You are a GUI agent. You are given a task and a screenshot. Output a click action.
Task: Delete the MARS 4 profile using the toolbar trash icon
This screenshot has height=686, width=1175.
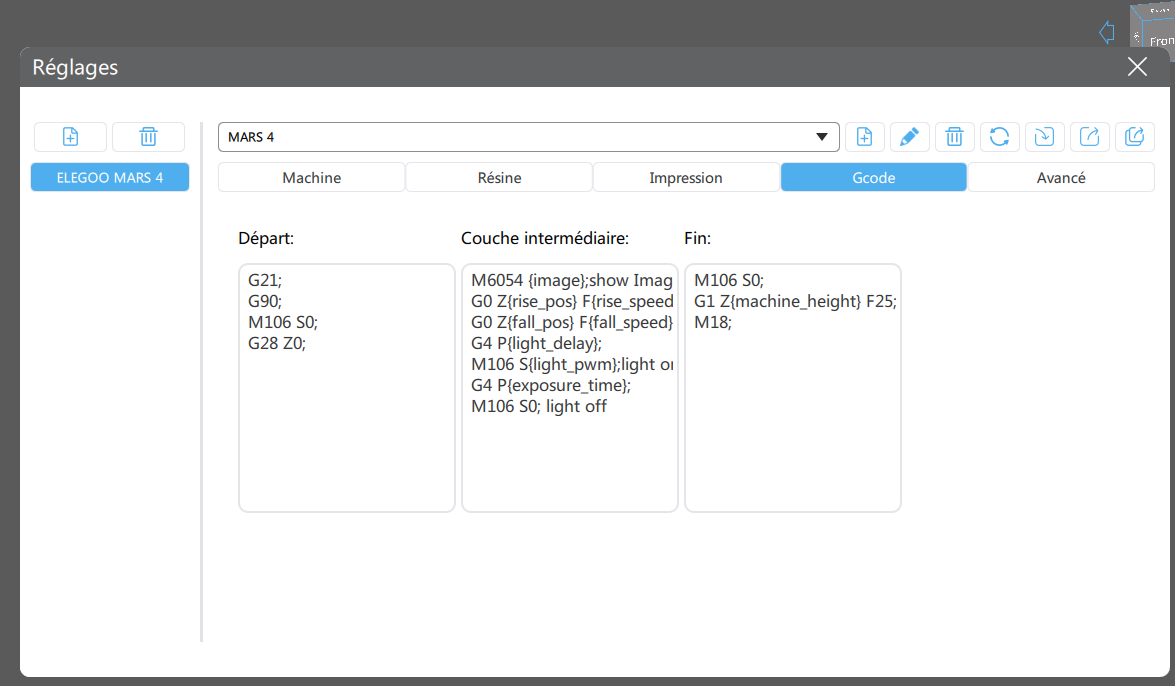coord(954,136)
